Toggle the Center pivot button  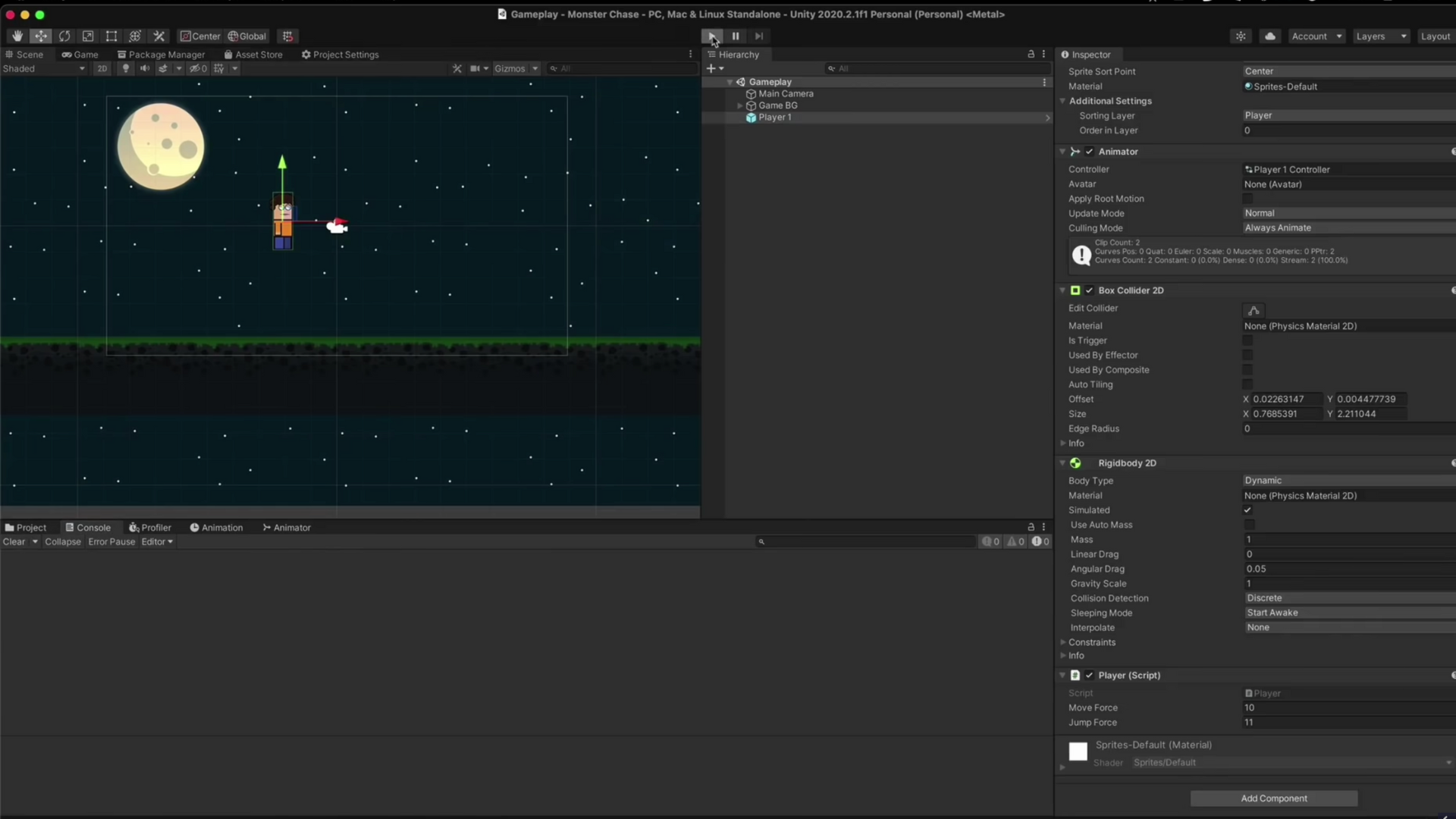coord(200,36)
